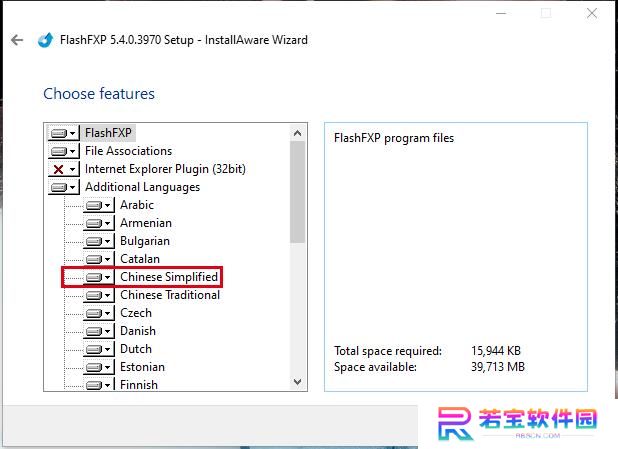Open install dropdown for Additional Languages

point(63,187)
